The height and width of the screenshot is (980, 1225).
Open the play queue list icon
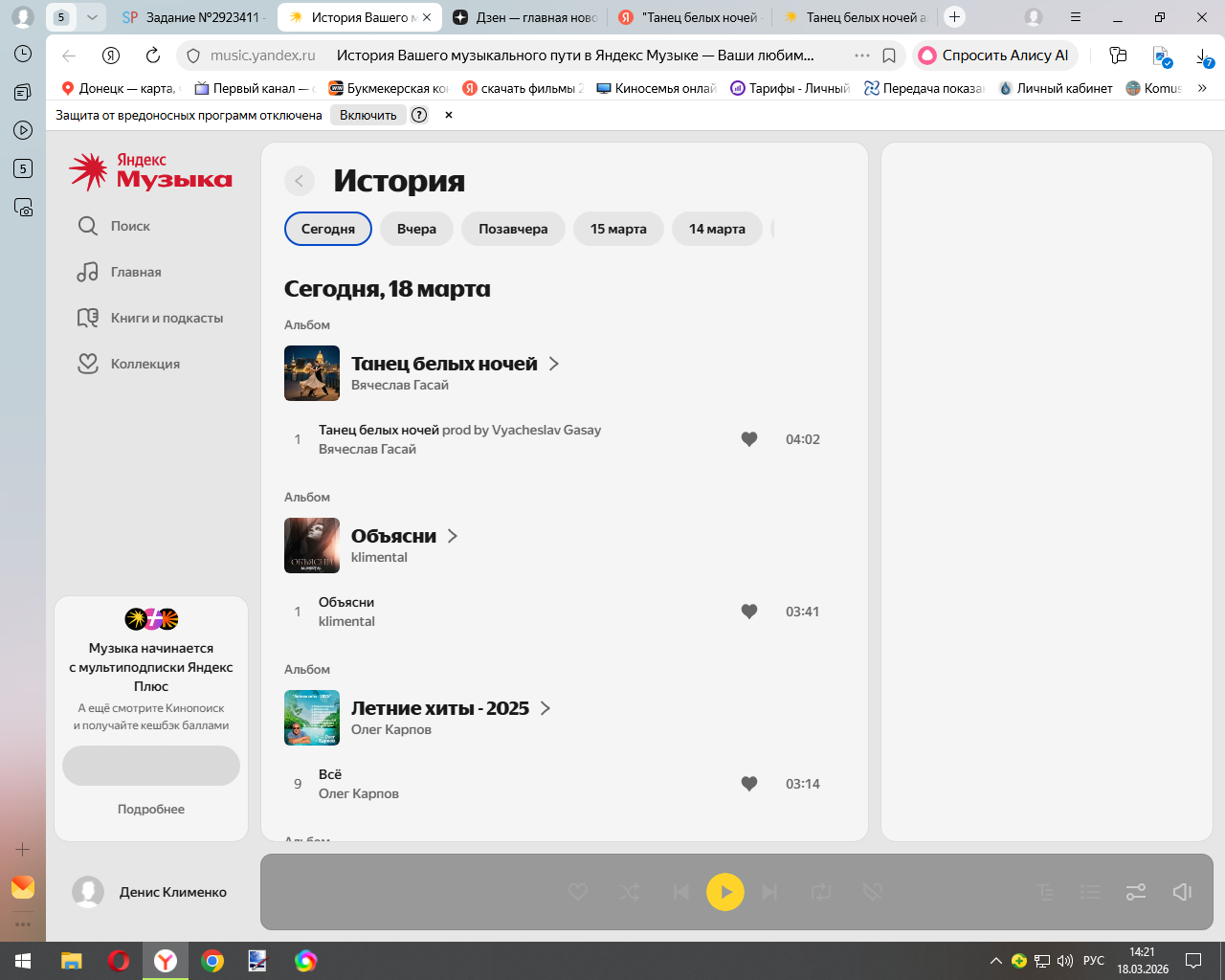[x=1090, y=892]
